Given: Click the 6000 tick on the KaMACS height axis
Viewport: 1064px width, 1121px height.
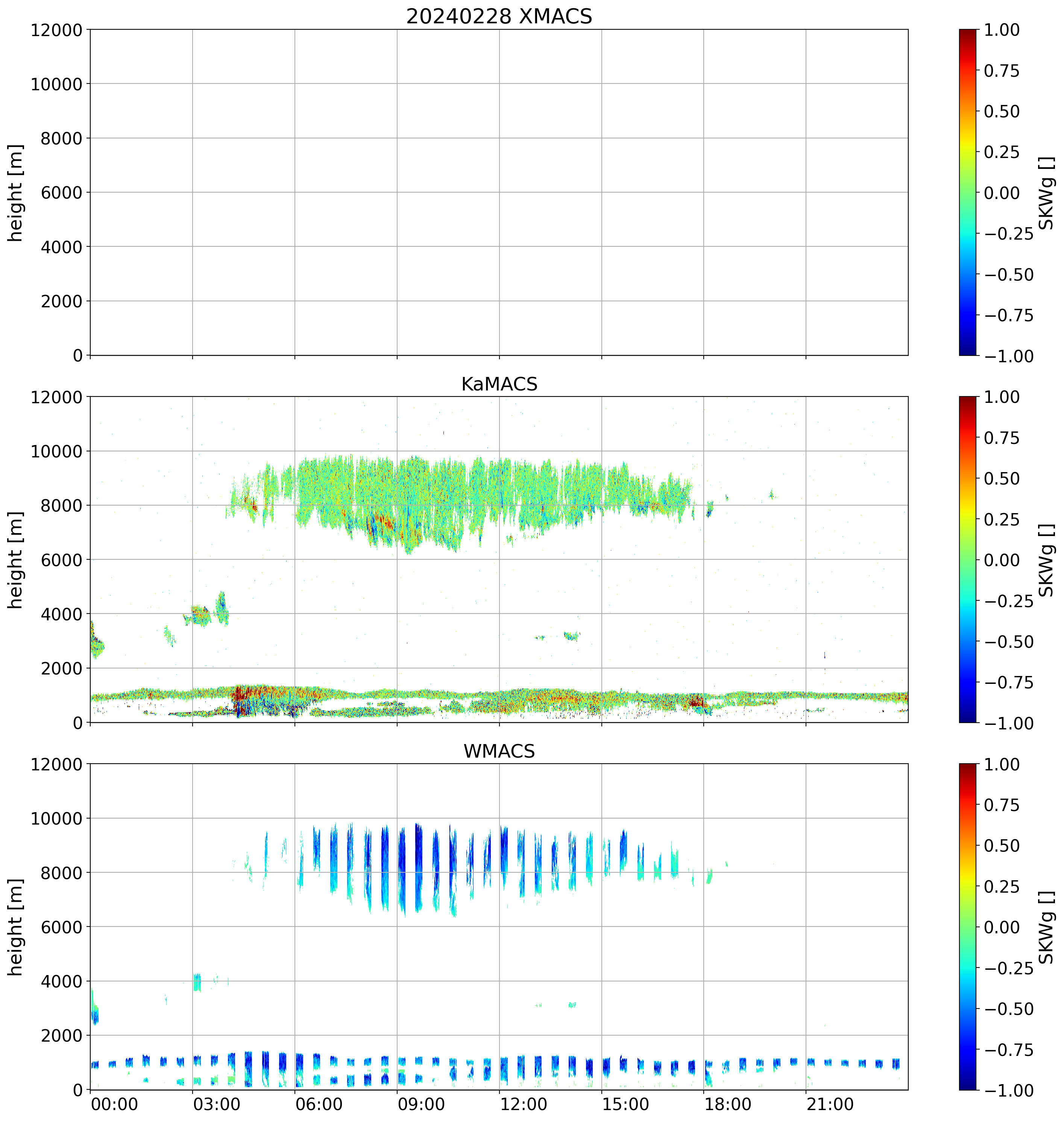Looking at the screenshot, I should (x=62, y=559).
